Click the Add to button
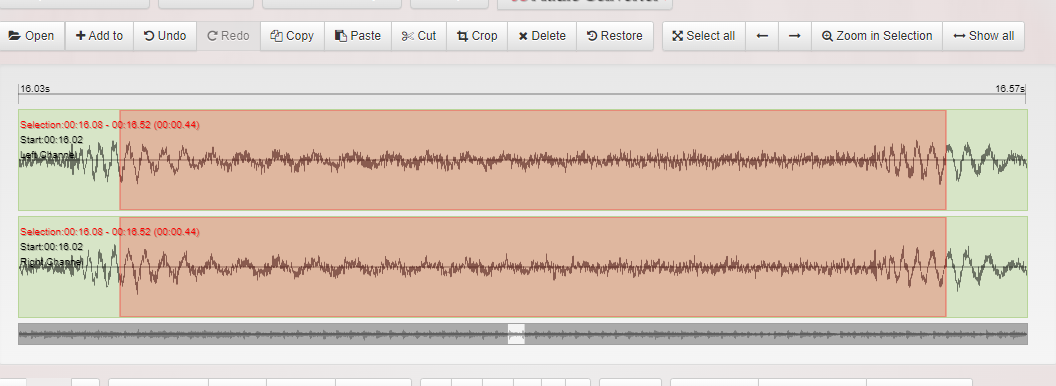 point(99,36)
